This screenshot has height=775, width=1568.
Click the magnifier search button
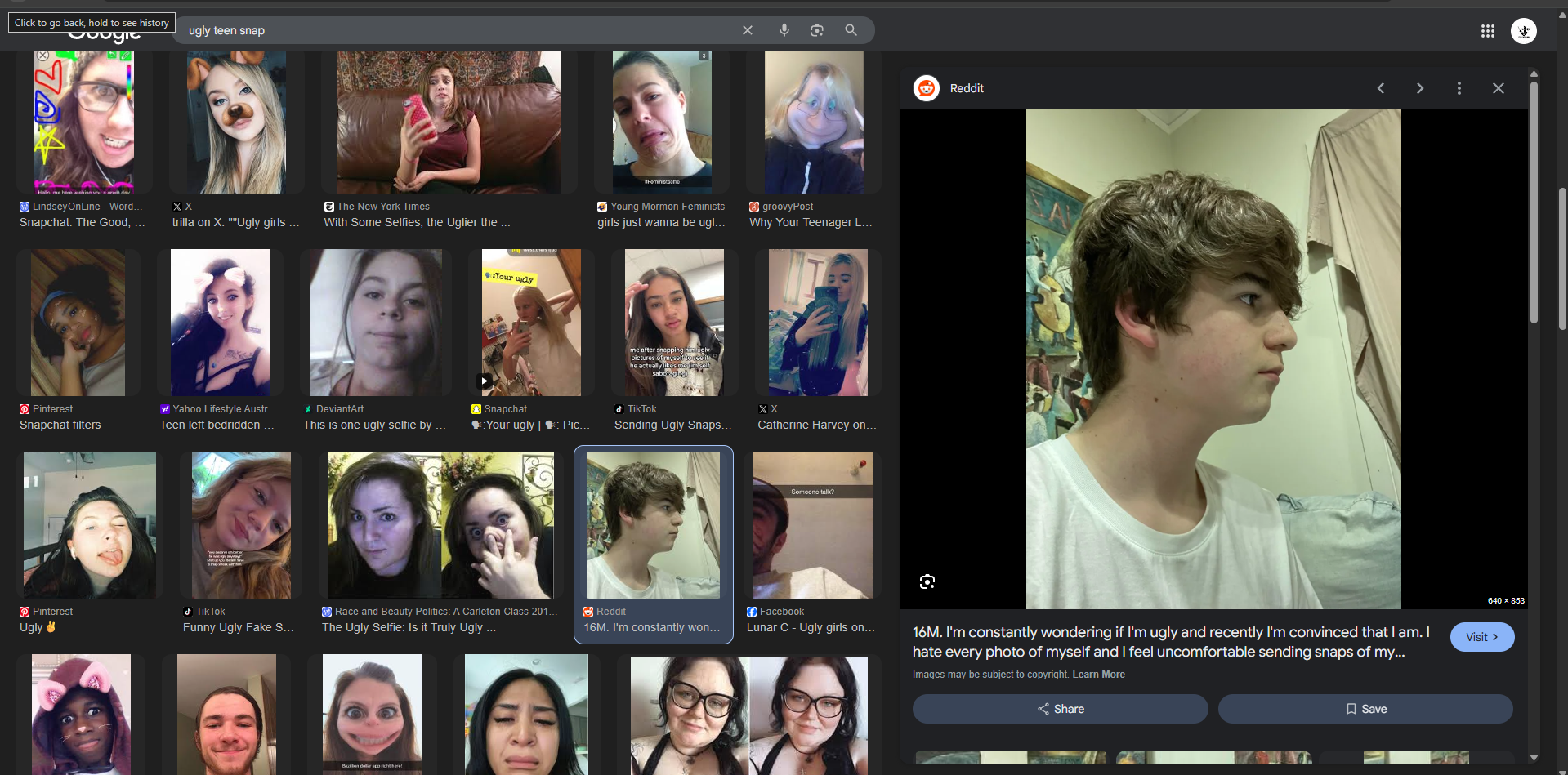[851, 30]
